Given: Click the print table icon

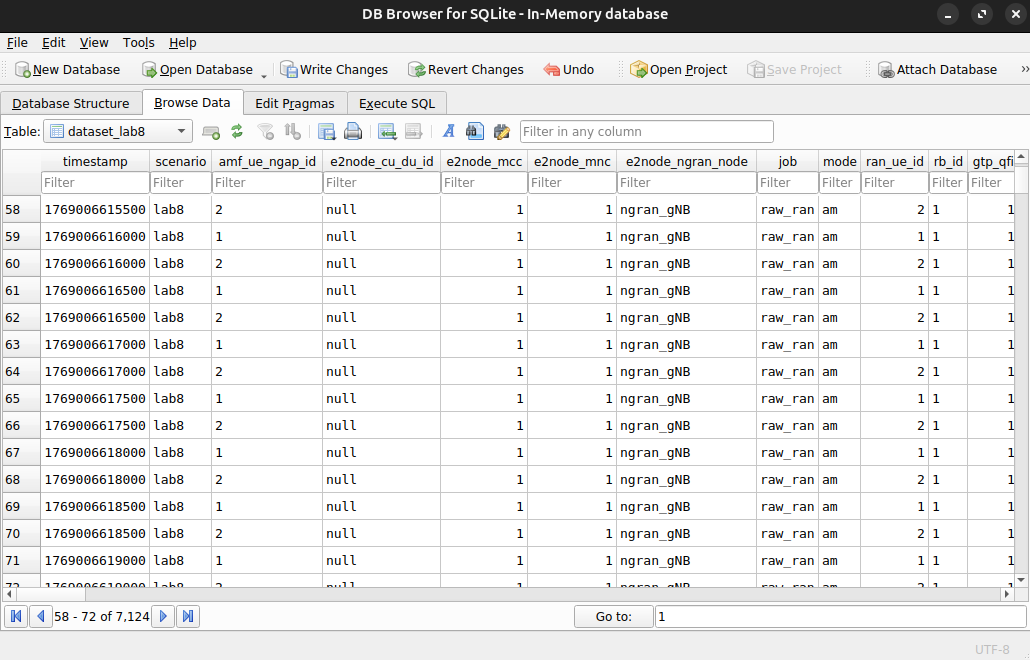Looking at the screenshot, I should pyautogui.click(x=353, y=131).
